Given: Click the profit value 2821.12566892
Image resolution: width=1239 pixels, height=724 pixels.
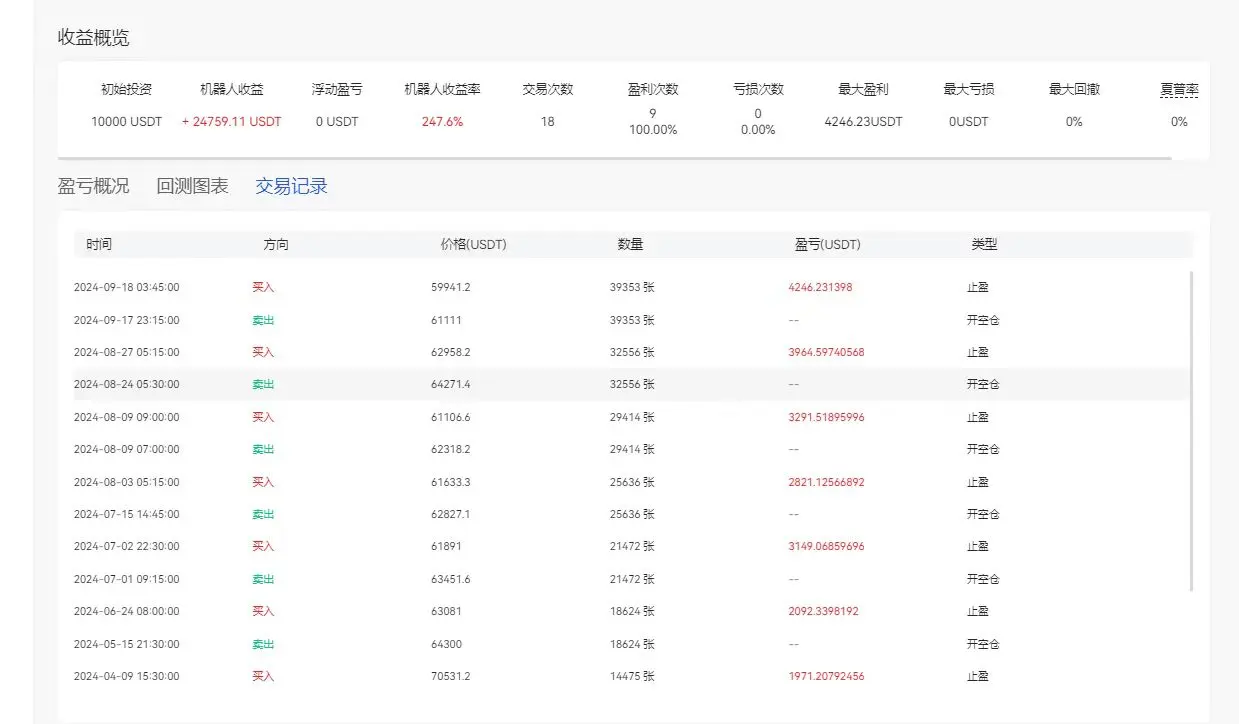Looking at the screenshot, I should tap(826, 482).
